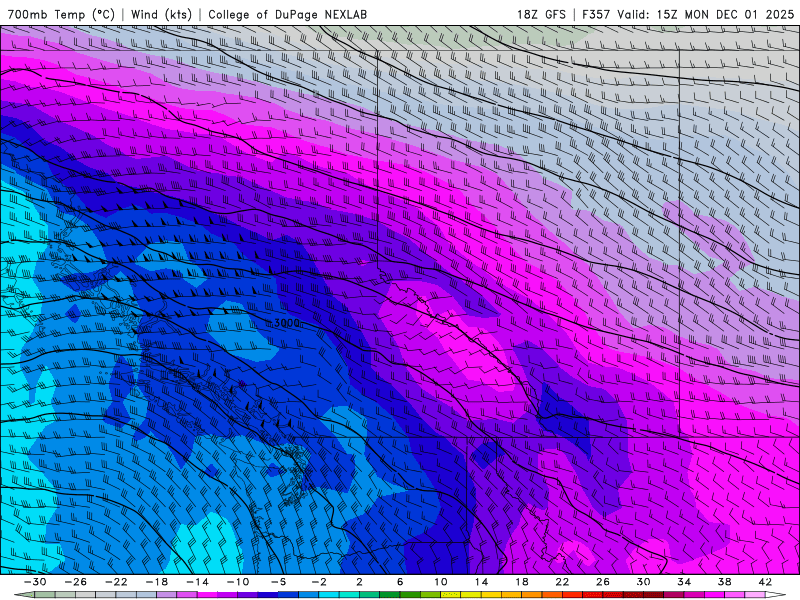Click the -22 temperature scale value

(x=116, y=582)
